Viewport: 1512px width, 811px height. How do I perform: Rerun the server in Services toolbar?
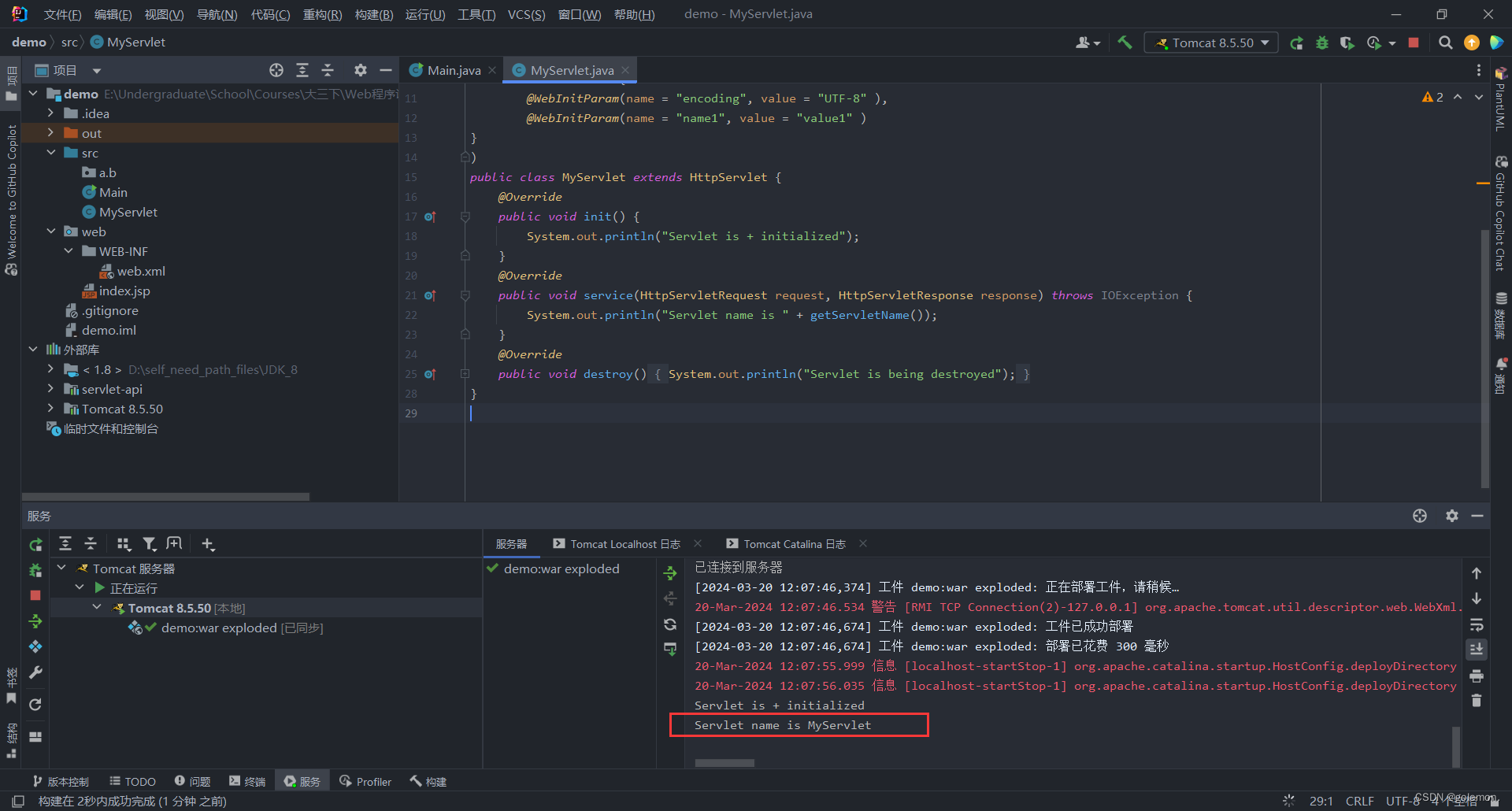[x=35, y=544]
